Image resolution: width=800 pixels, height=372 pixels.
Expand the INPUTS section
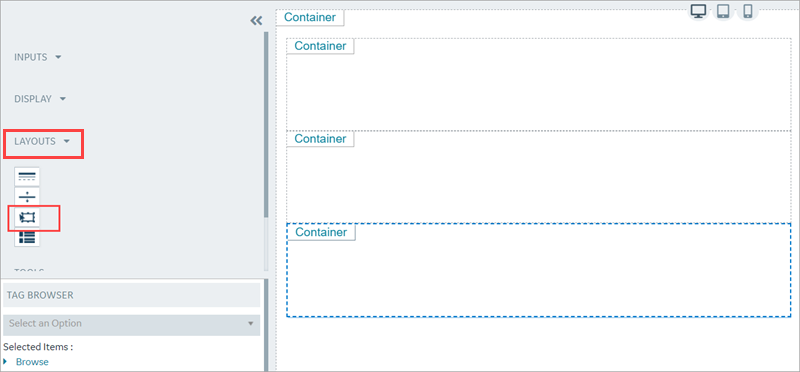pyautogui.click(x=38, y=57)
